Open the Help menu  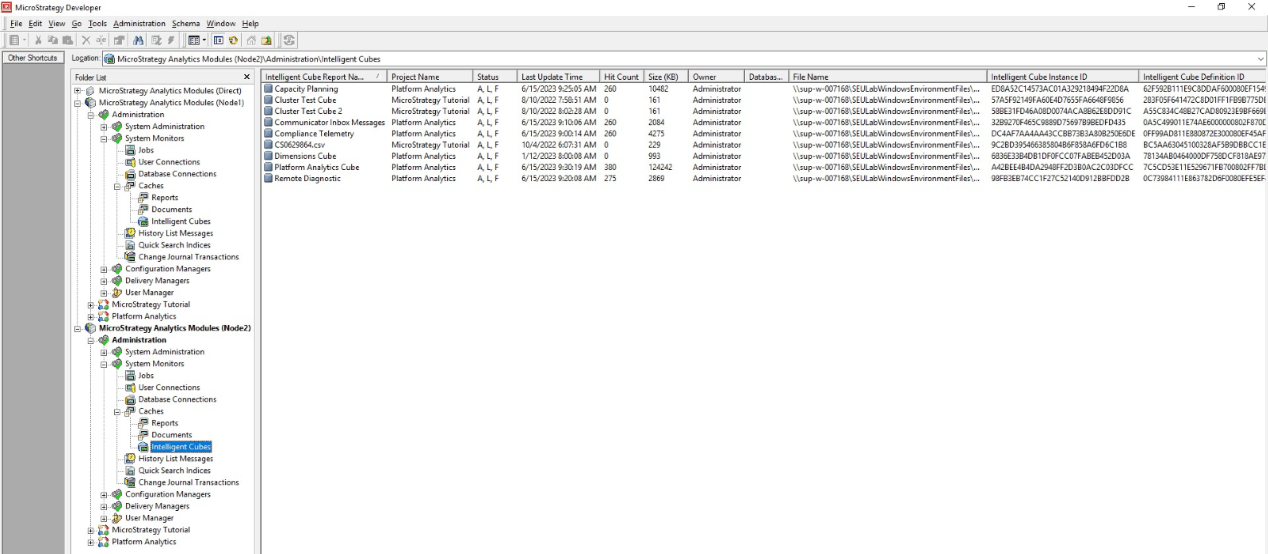[x=250, y=23]
